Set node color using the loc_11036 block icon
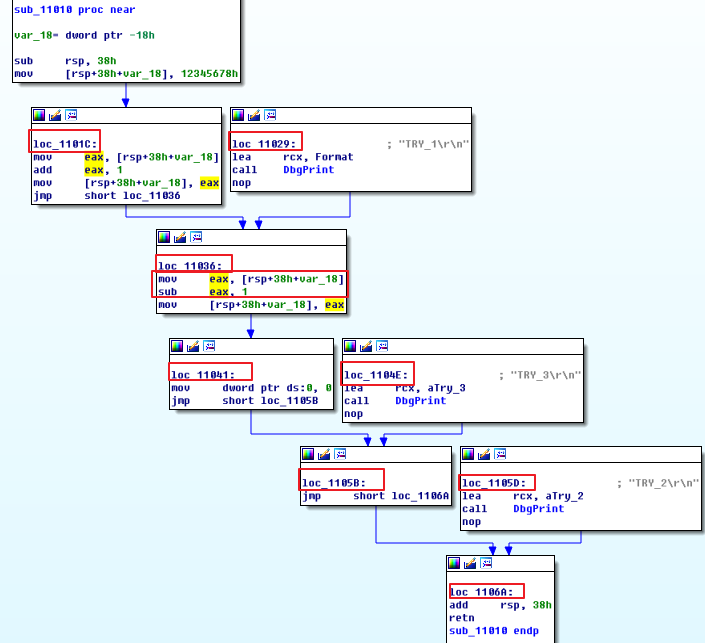Viewport: 705px width, 643px height. click(164, 237)
